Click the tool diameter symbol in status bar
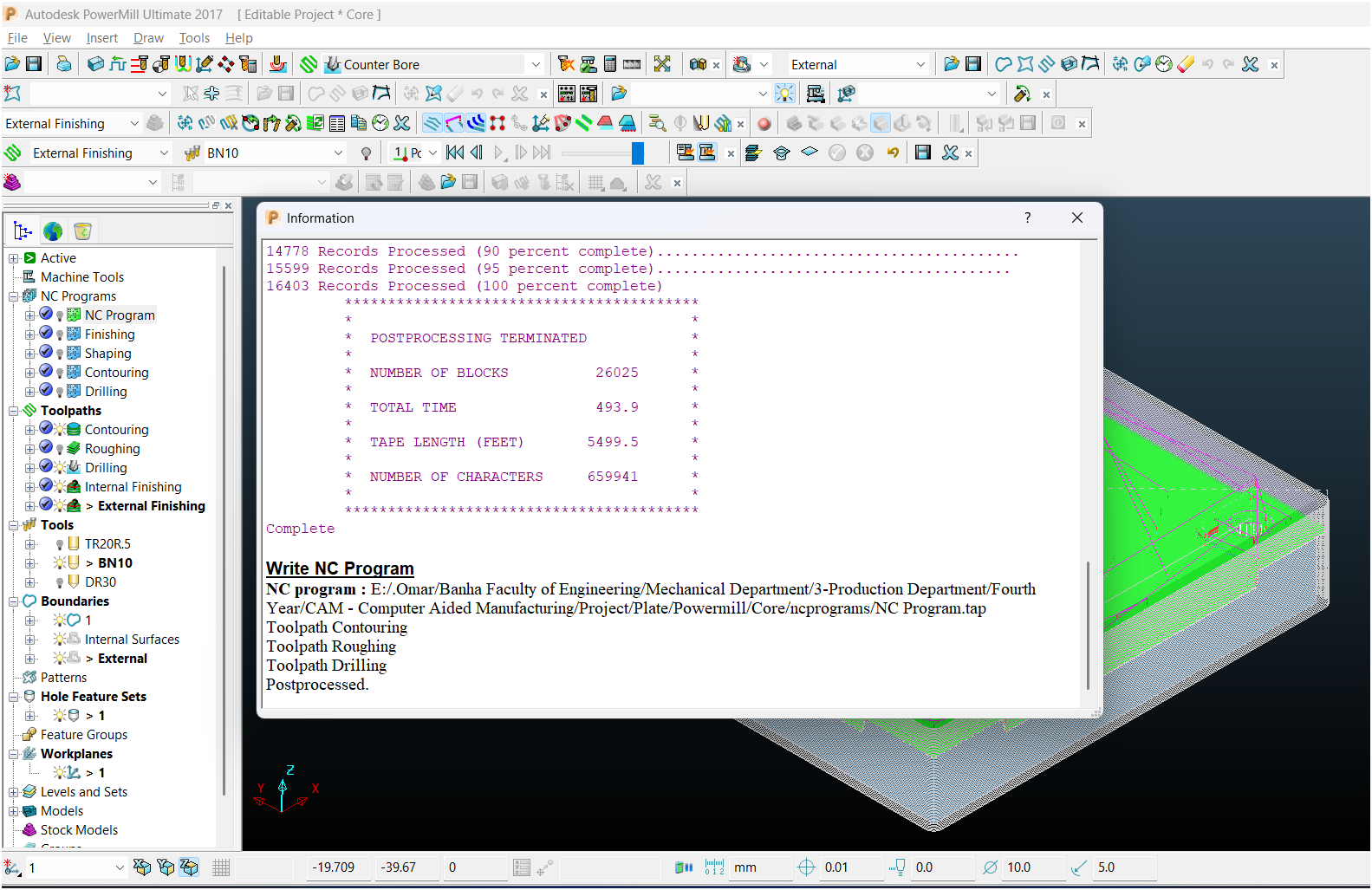The image size is (1372, 890). point(990,867)
